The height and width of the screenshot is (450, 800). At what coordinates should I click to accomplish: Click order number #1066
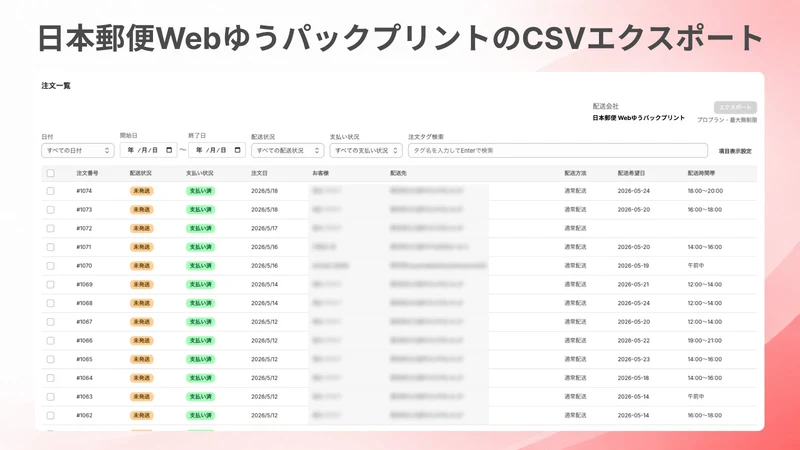[x=84, y=340]
